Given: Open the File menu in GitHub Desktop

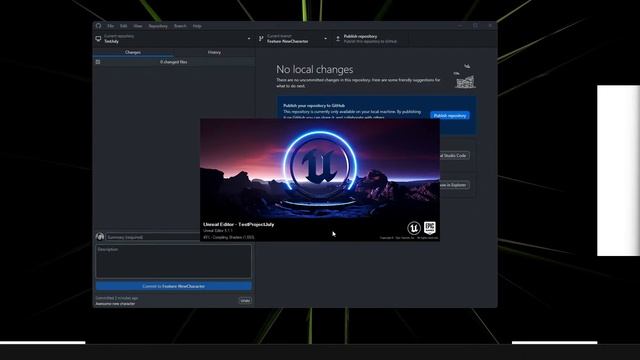Looking at the screenshot, I should point(110,26).
